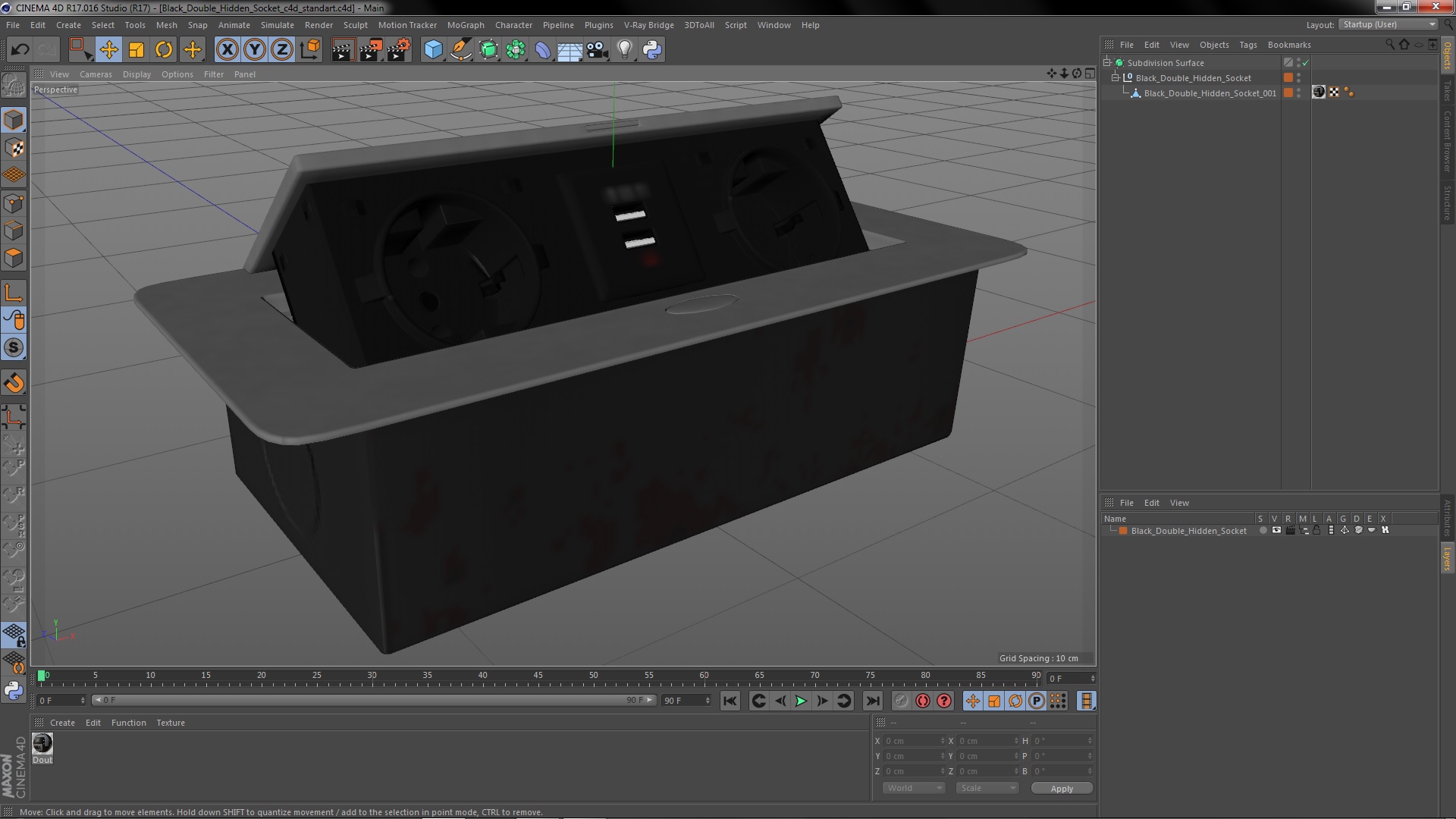Click the timeline preview range slider

(x=374, y=700)
